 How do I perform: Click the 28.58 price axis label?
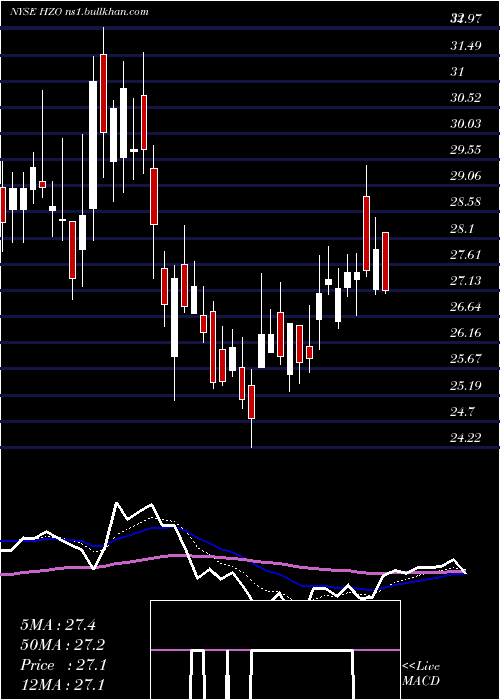point(466,202)
